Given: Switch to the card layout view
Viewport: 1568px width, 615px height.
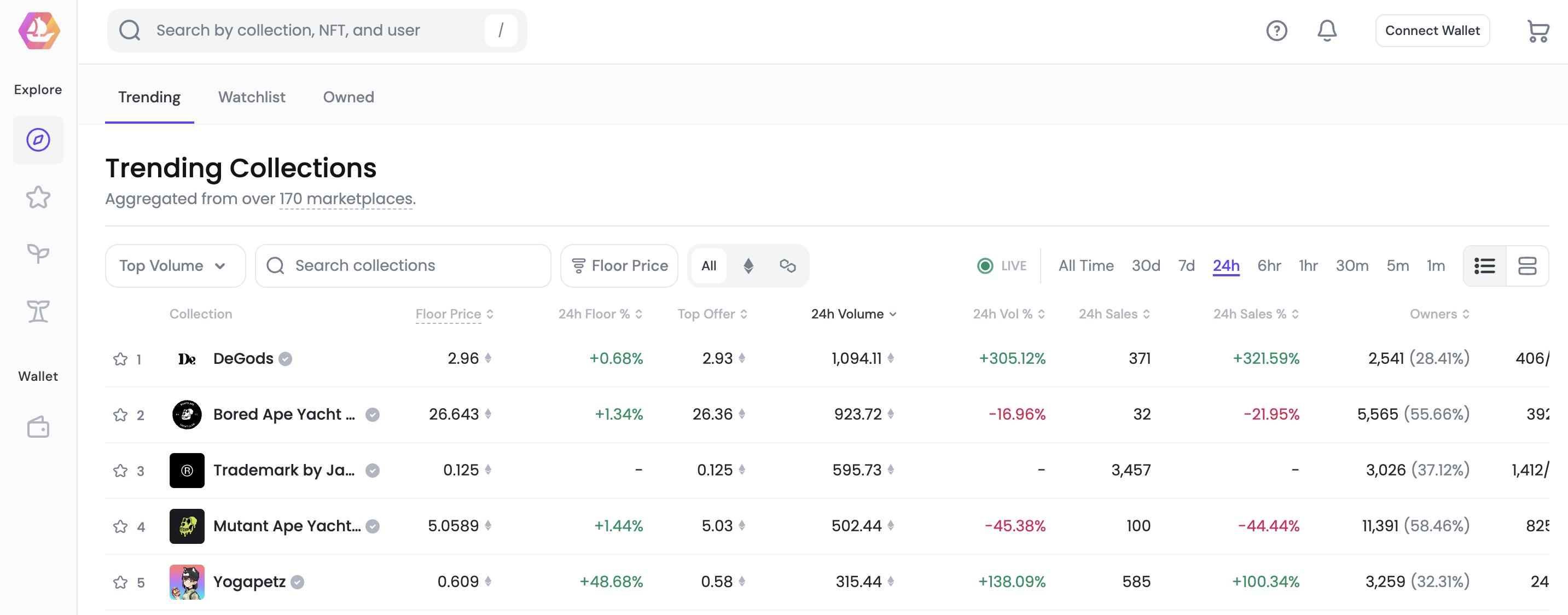Looking at the screenshot, I should tap(1527, 265).
